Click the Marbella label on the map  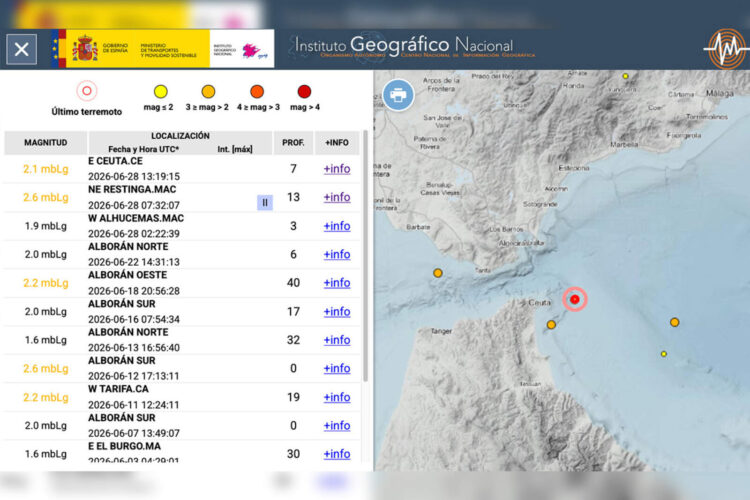point(624,144)
